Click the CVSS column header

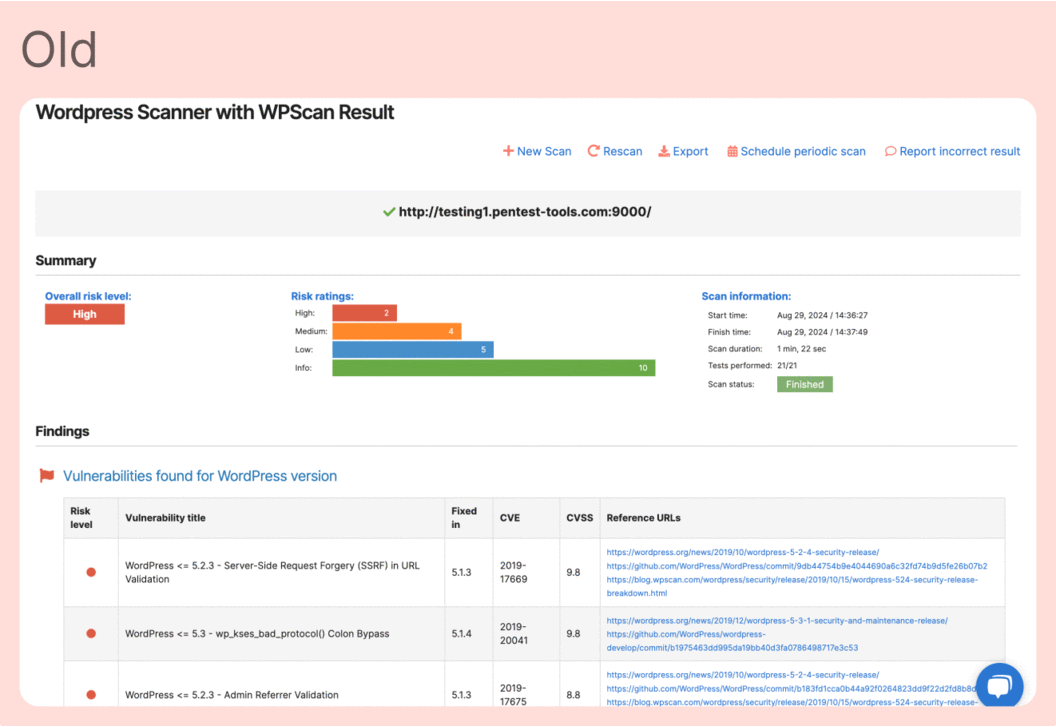click(x=579, y=518)
